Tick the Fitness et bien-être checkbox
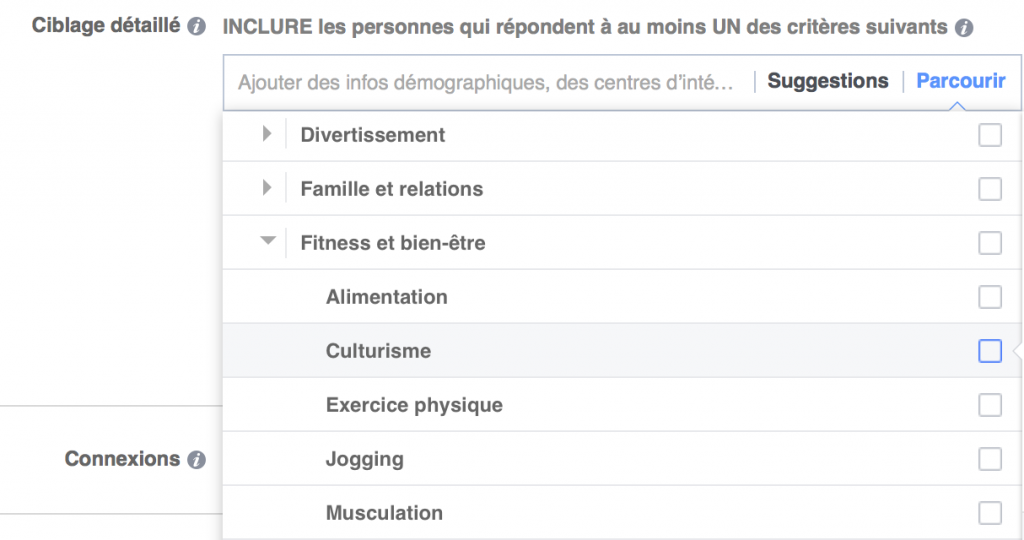Screen dimensions: 1024x540 (x=990, y=243)
